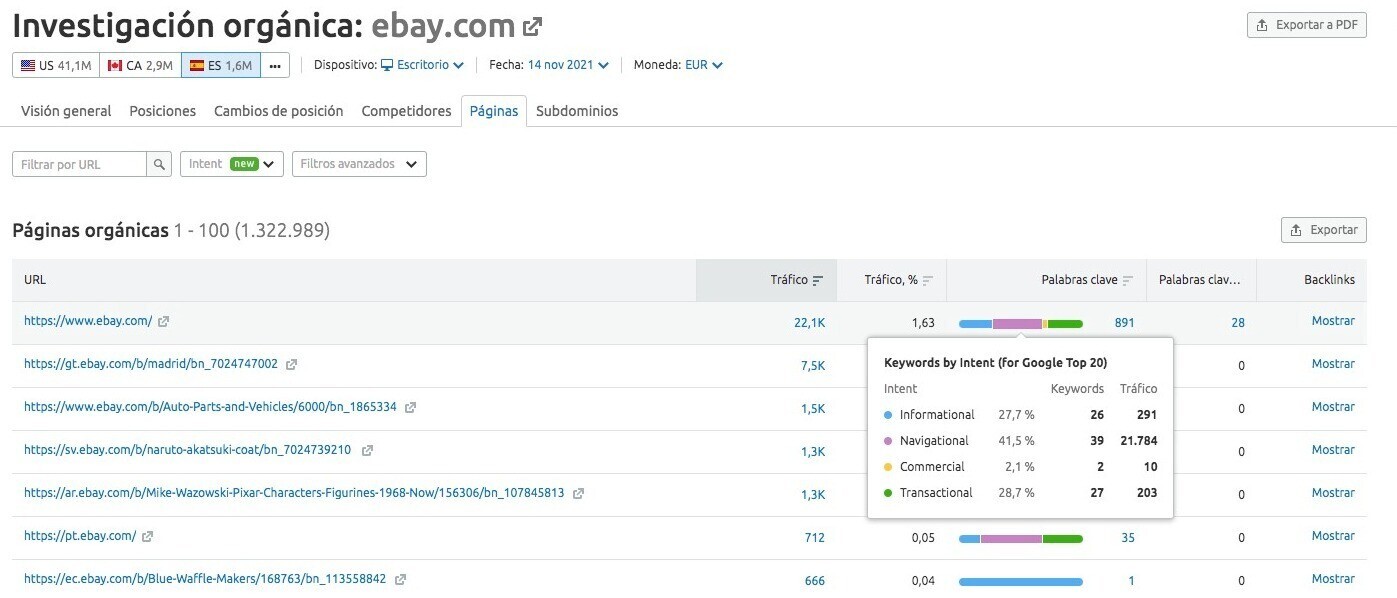Click Mostrar backlinks for first row
This screenshot has height=598, width=1397.
(1333, 321)
